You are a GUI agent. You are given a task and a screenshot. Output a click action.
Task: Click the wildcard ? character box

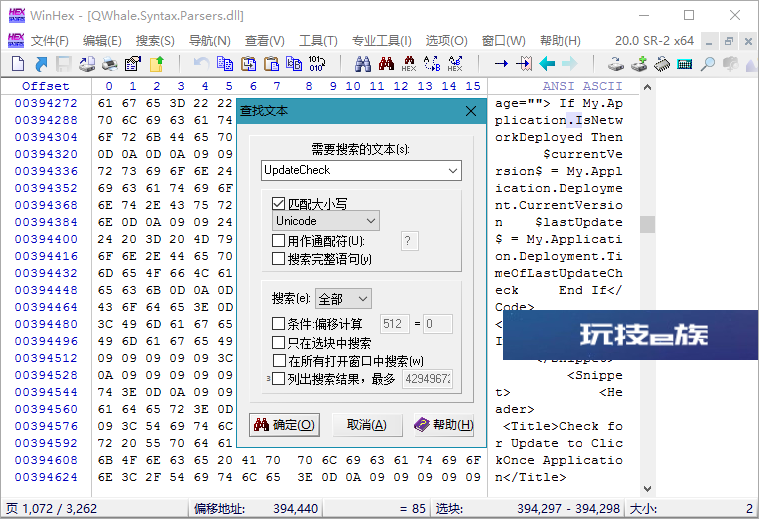409,241
